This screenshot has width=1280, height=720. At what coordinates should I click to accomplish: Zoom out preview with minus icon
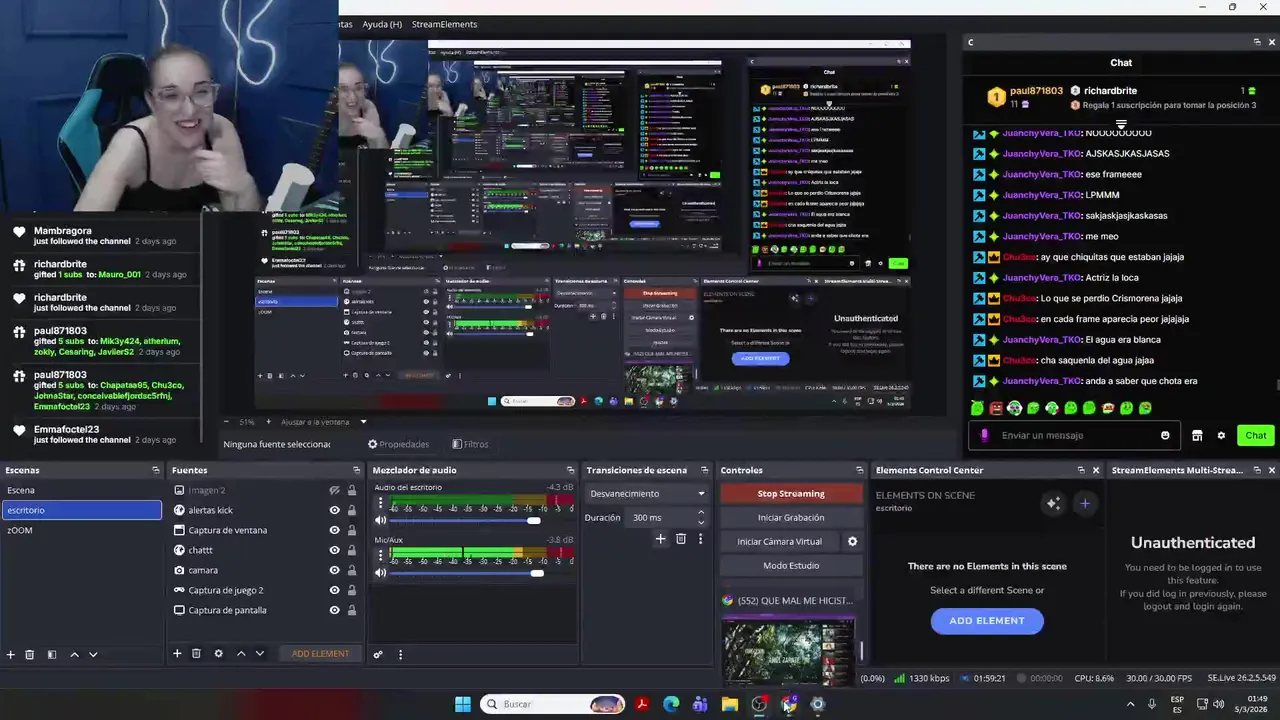pyautogui.click(x=226, y=422)
